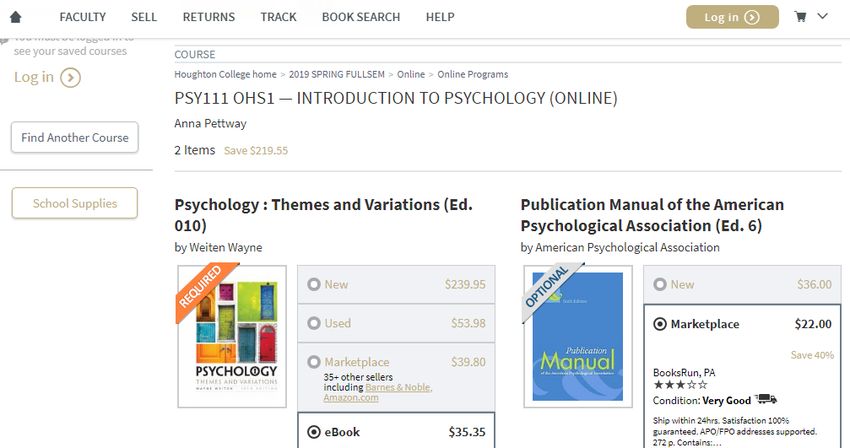Viewport: 850px width, 448px height.
Task: Open BOOK SEARCH in navigation
Action: (x=361, y=17)
